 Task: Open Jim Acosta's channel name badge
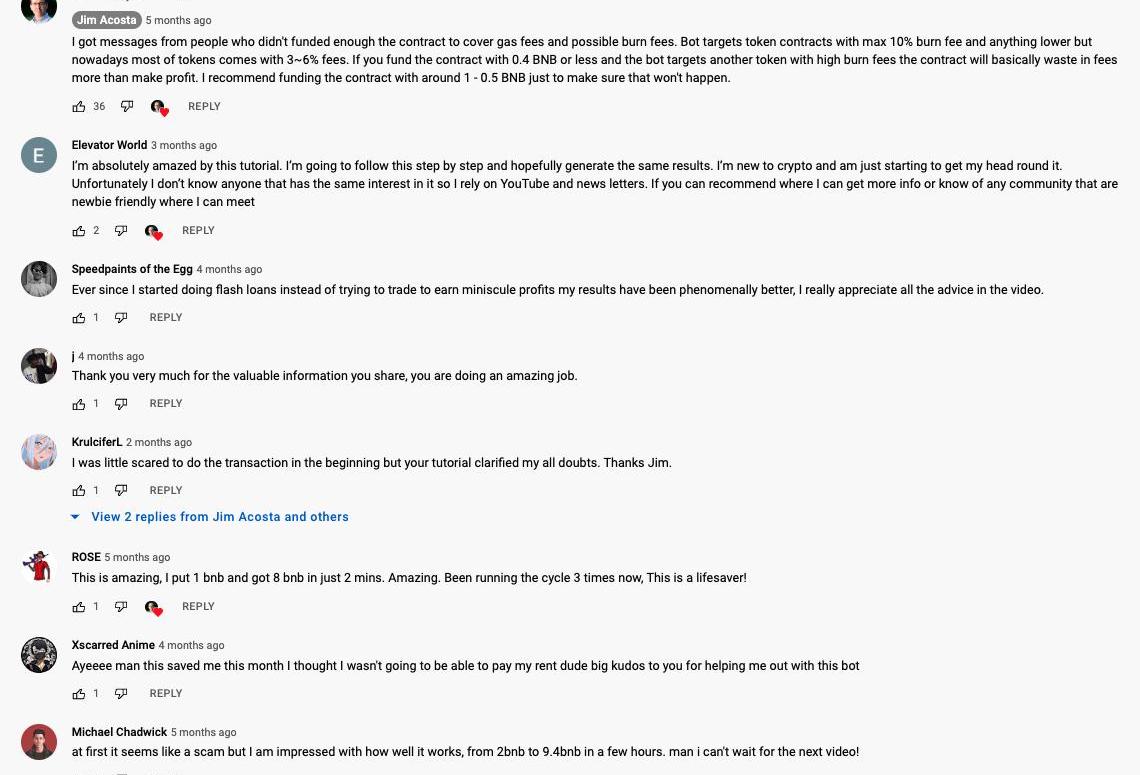(x=107, y=20)
